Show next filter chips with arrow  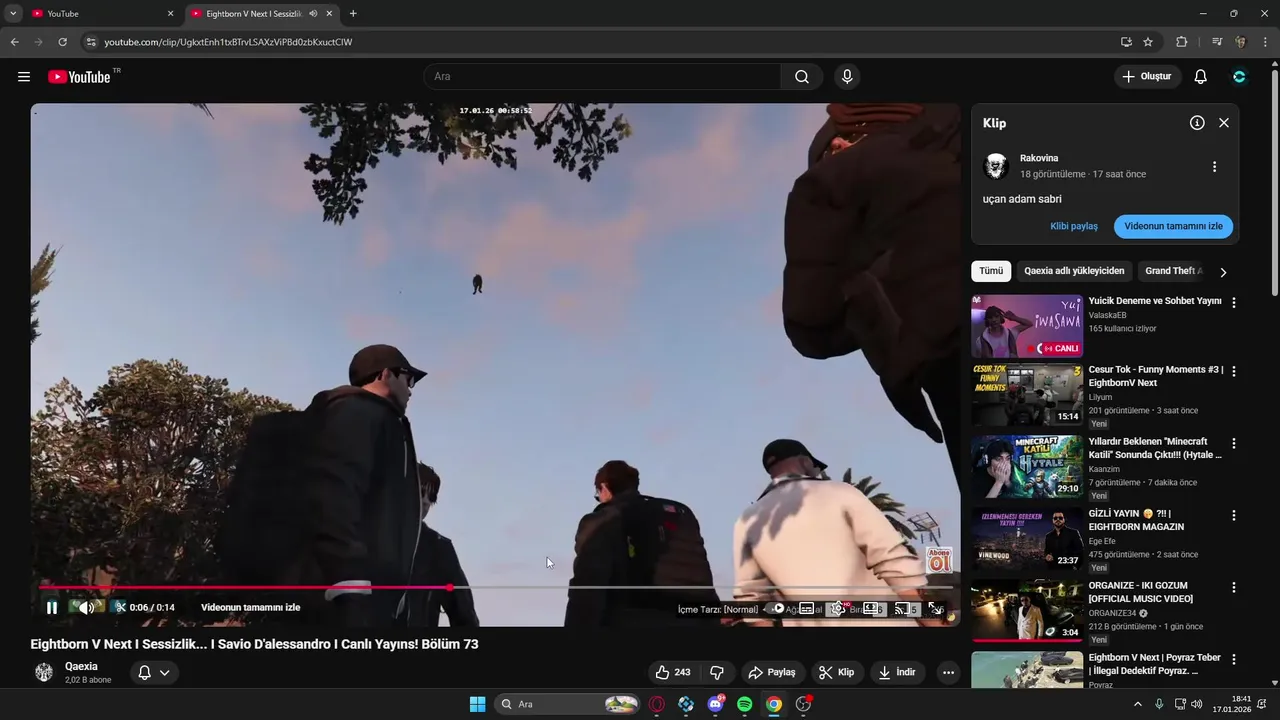(1223, 272)
